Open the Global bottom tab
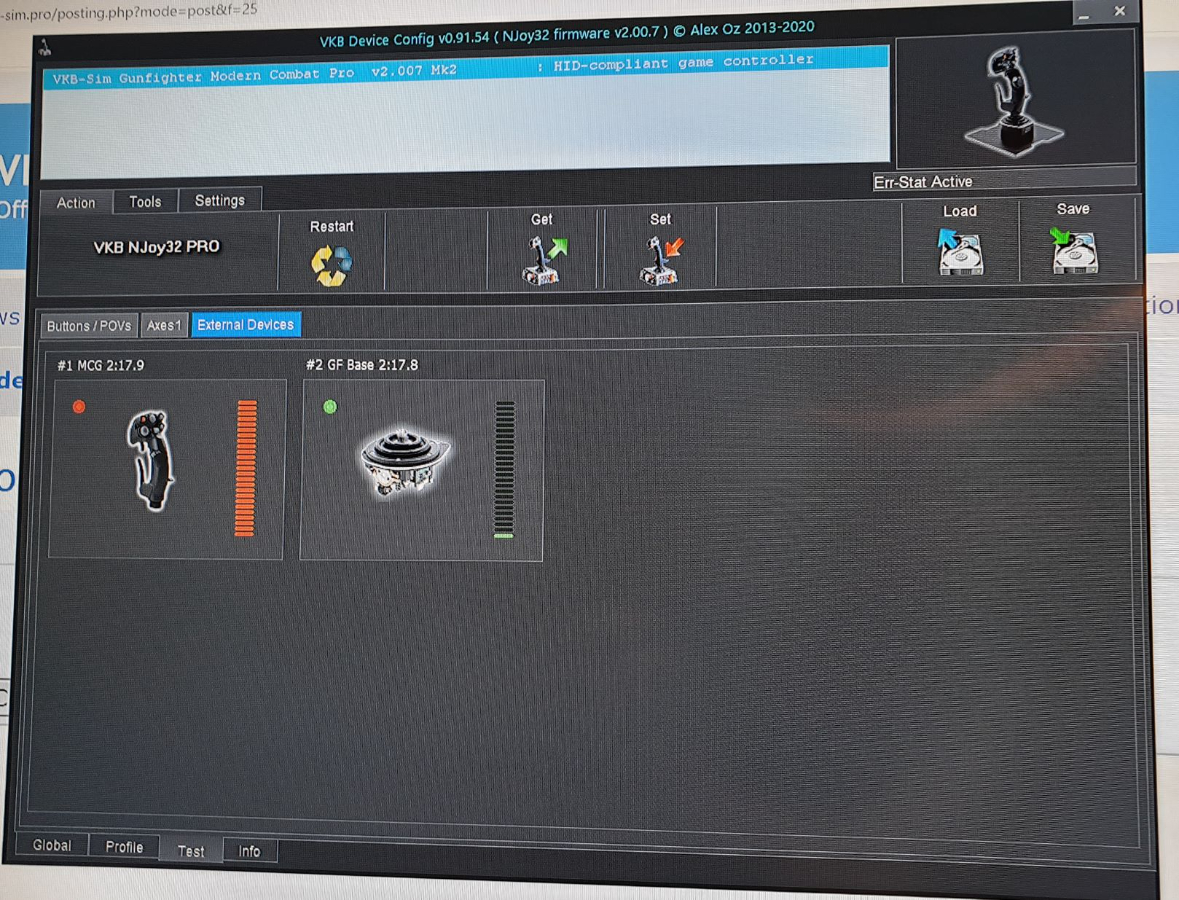 [52, 845]
